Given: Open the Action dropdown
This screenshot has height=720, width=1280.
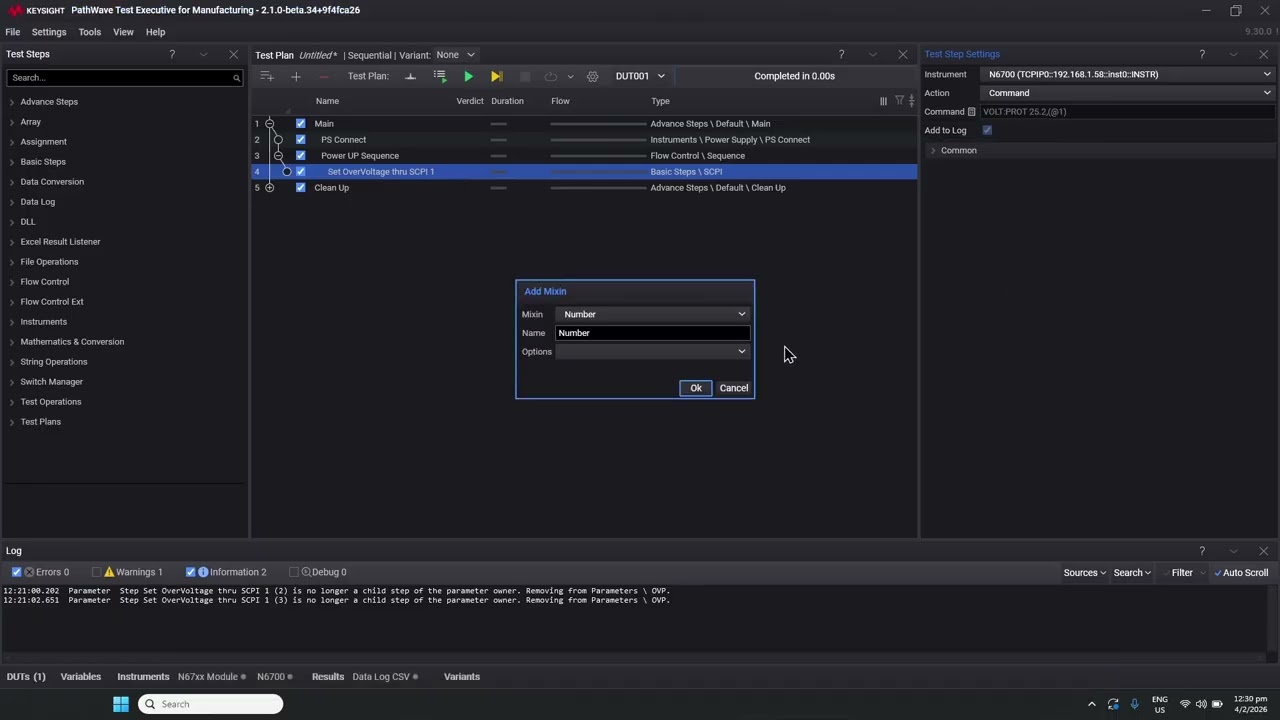Looking at the screenshot, I should (x=1128, y=93).
